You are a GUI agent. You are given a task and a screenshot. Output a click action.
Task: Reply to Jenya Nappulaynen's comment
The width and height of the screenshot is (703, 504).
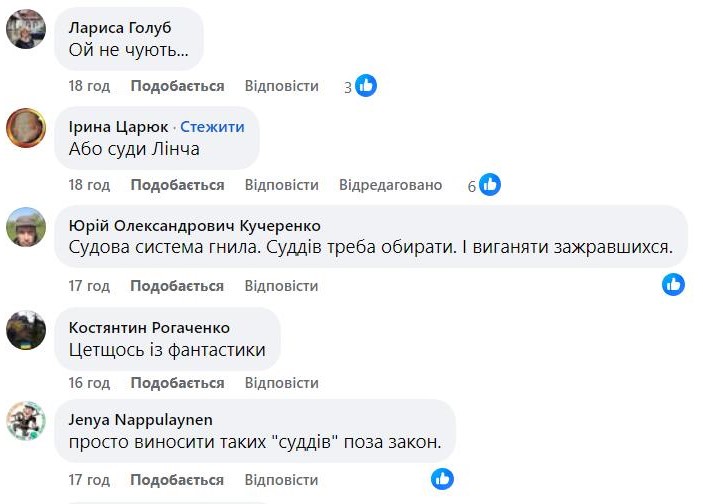281,481
